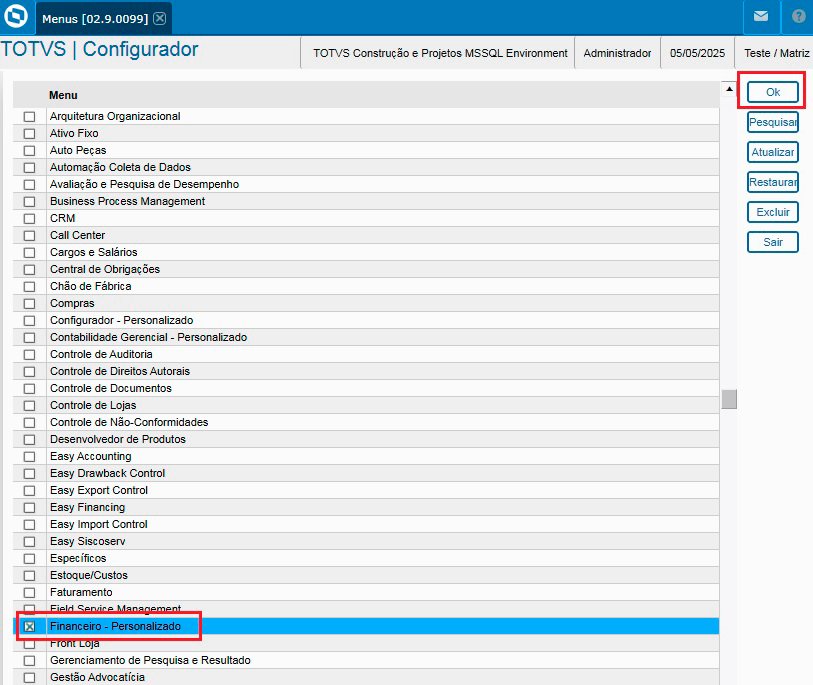Click the Pesquisar button

point(773,122)
